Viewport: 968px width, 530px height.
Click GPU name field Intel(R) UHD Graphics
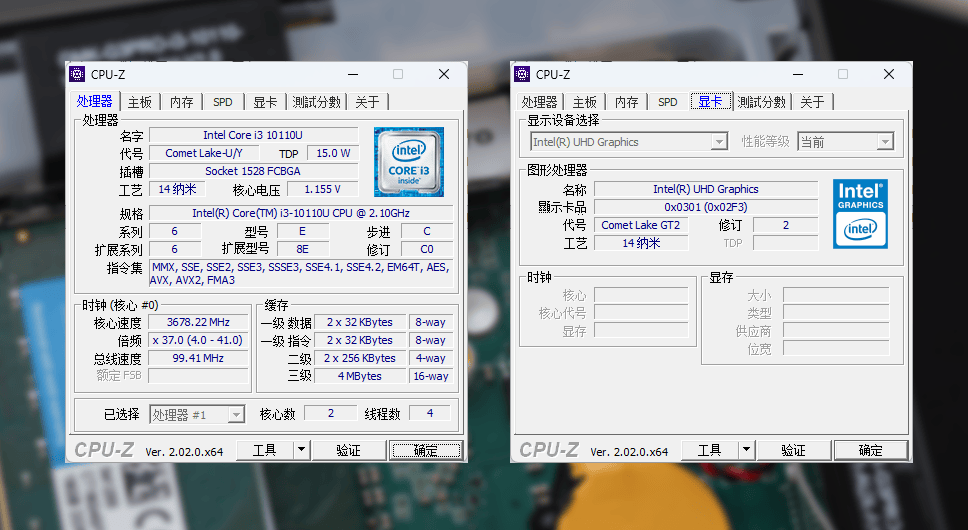(x=706, y=189)
